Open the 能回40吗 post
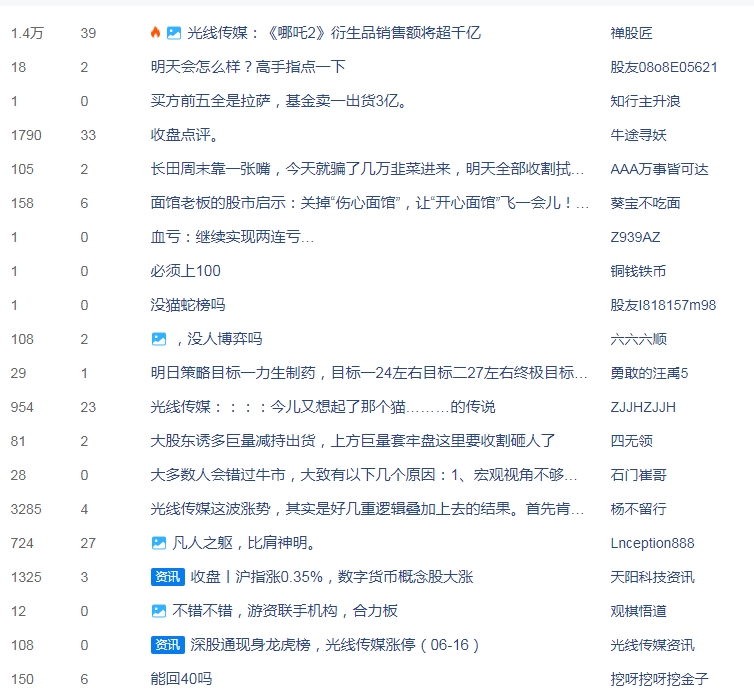Image resolution: width=754 pixels, height=690 pixels. (181, 679)
